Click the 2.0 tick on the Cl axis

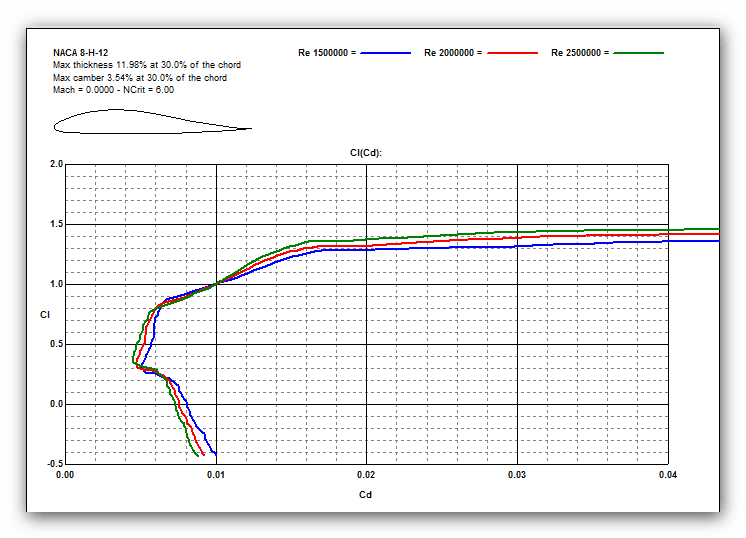56,164
